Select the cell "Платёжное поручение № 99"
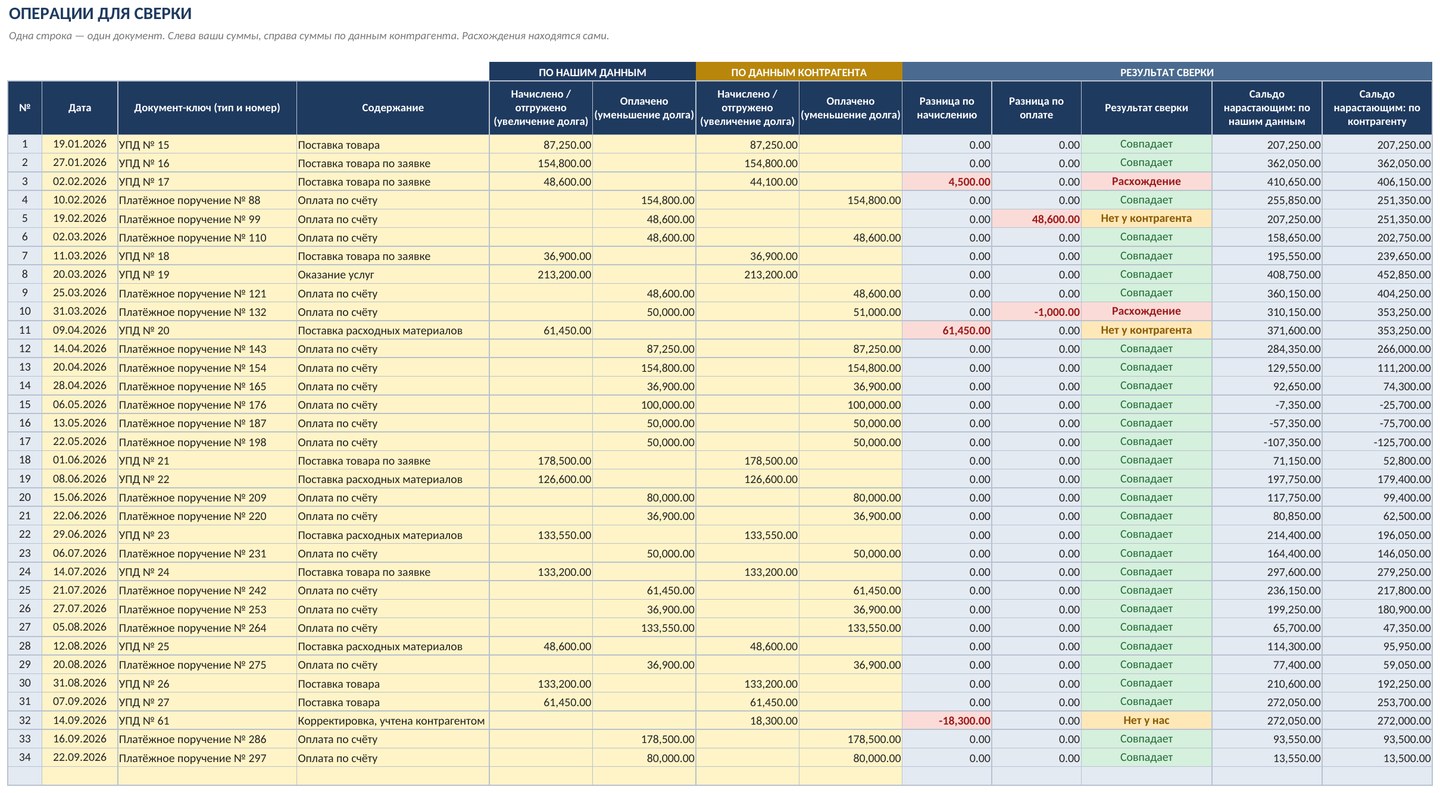Viewport: 1440px width, 793px height. (x=207, y=219)
